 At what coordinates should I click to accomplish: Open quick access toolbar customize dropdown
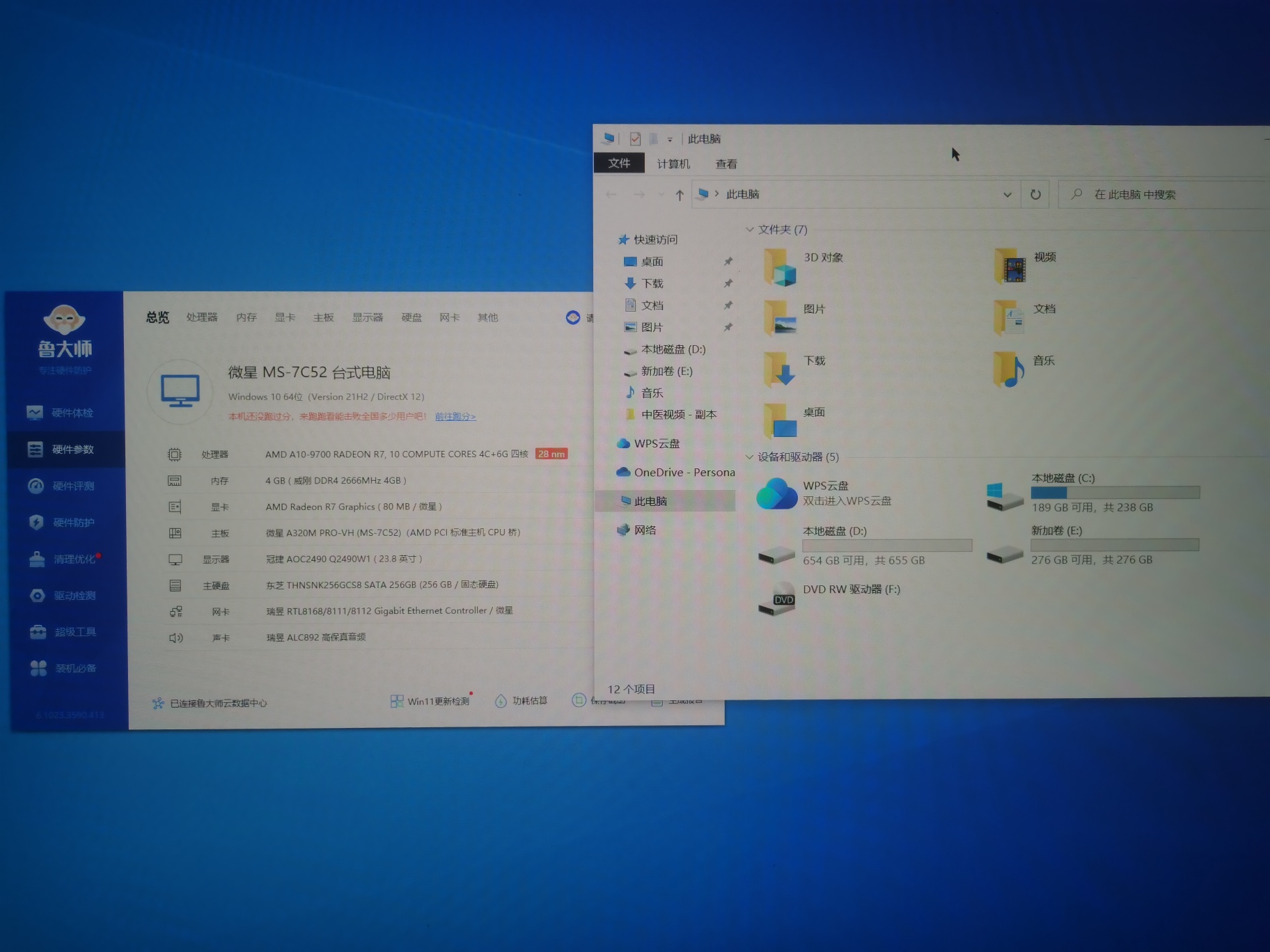pyautogui.click(x=670, y=139)
